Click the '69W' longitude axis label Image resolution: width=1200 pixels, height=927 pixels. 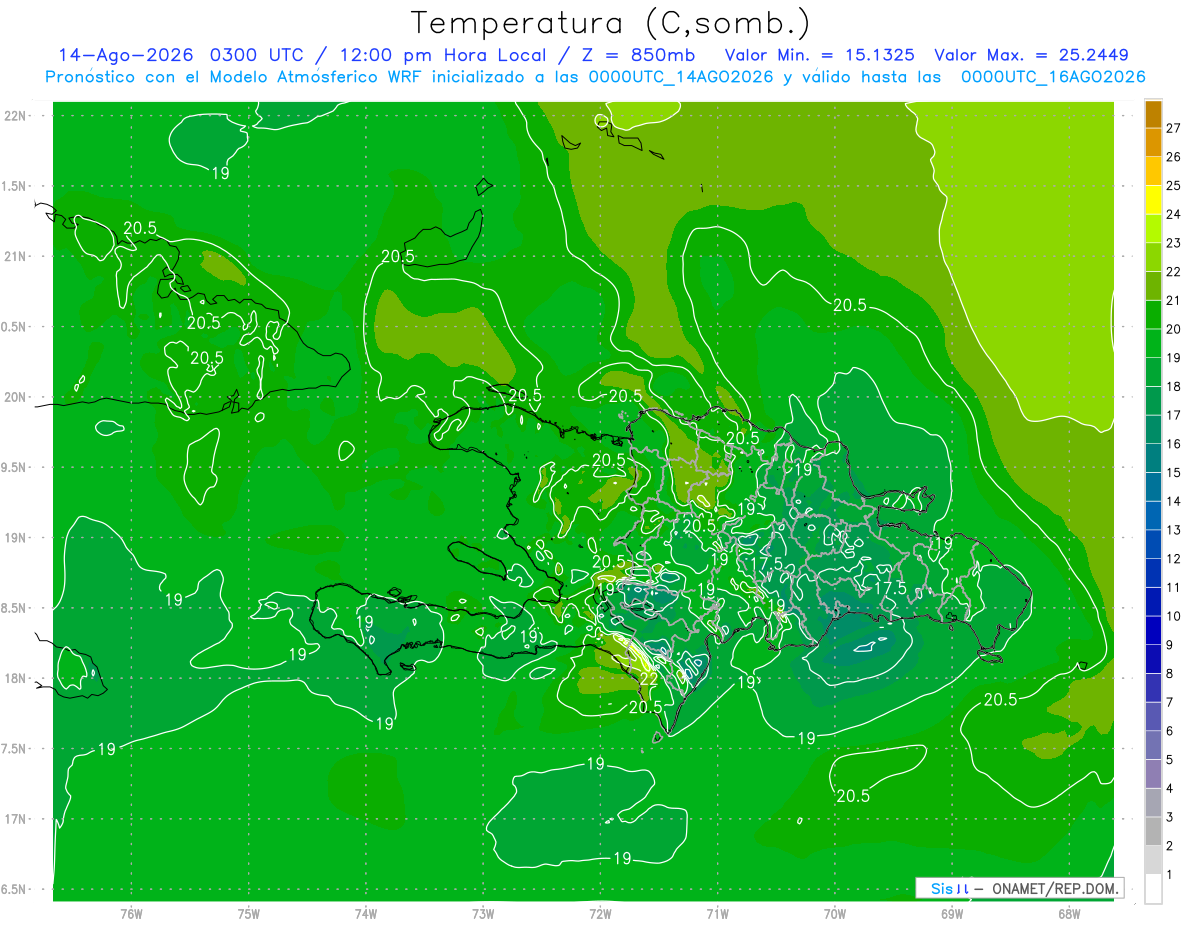pyautogui.click(x=952, y=914)
